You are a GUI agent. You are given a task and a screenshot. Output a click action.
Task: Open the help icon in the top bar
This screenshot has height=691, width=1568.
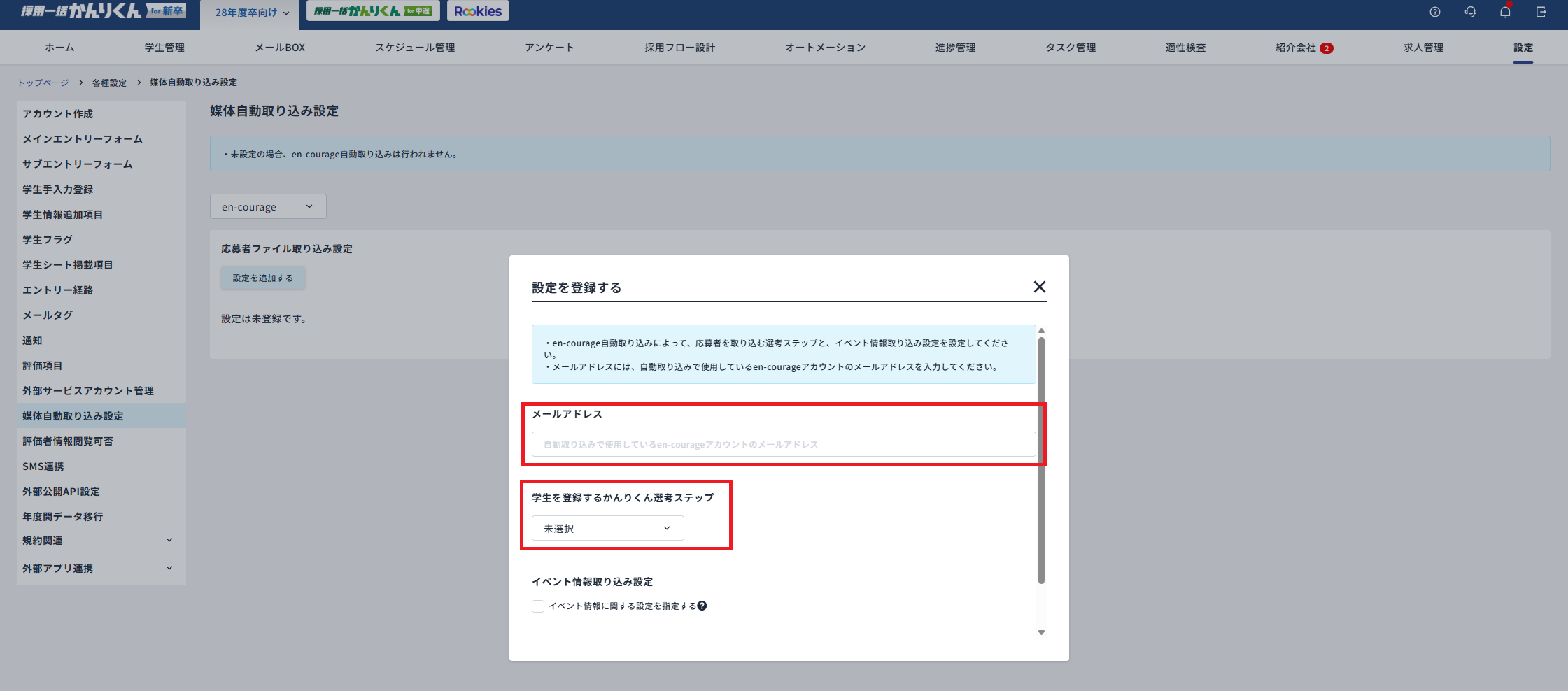pos(1435,11)
